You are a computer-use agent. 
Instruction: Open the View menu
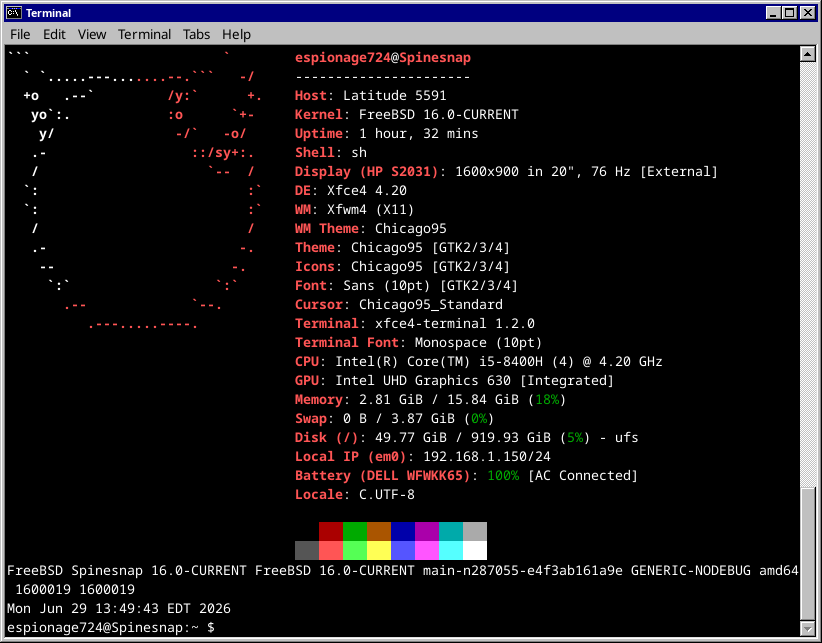click(92, 35)
